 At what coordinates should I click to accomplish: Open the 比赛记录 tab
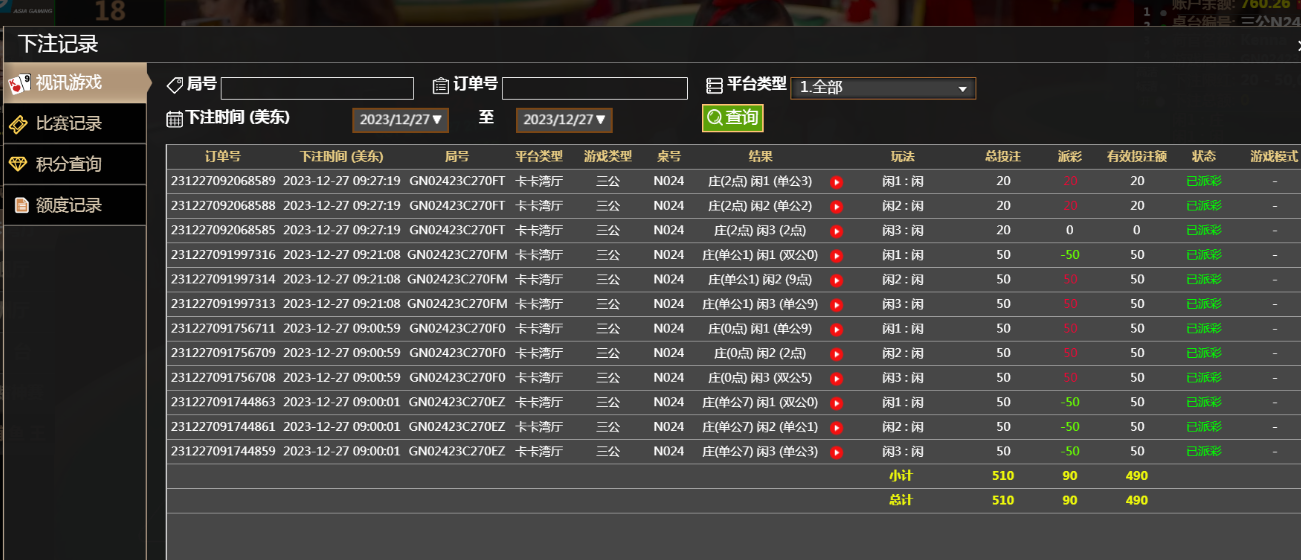click(x=75, y=124)
